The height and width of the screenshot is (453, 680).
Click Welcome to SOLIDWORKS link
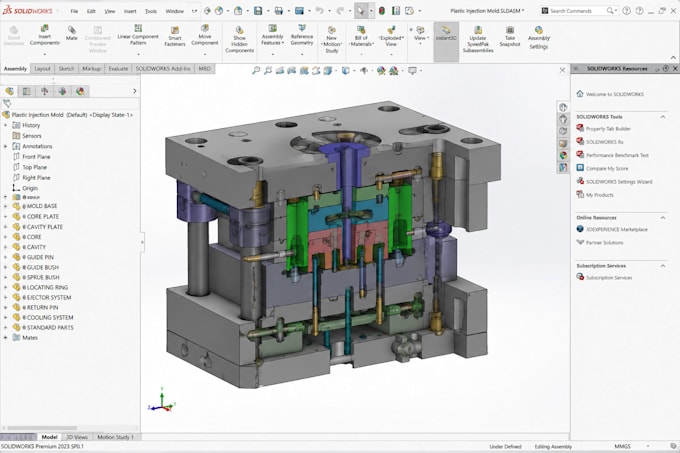[615, 94]
